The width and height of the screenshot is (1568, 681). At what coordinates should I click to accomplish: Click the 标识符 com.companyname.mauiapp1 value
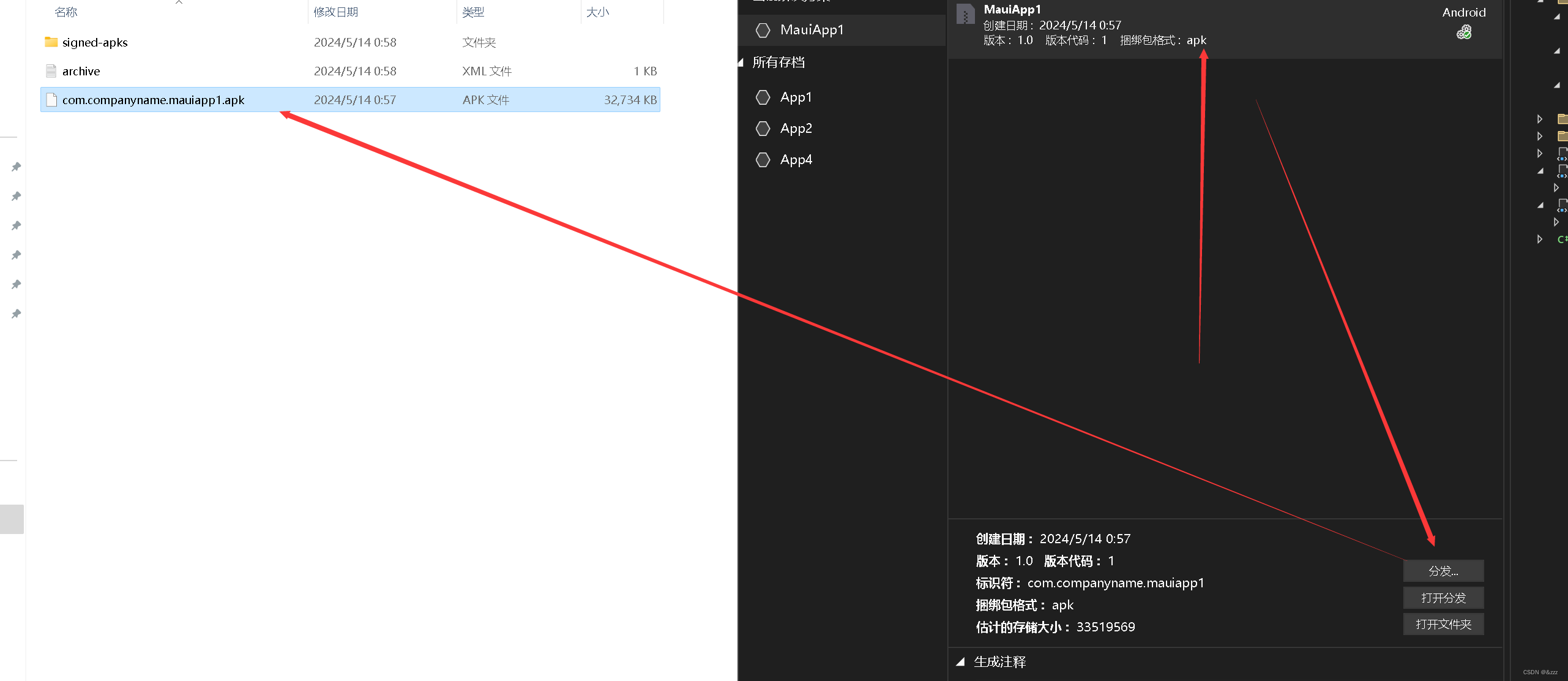coord(1116,583)
